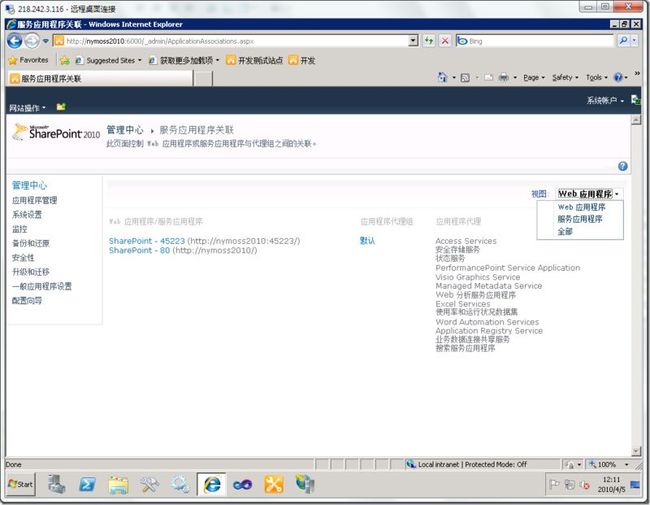Click the vertical scrollbar up arrow

635,119
